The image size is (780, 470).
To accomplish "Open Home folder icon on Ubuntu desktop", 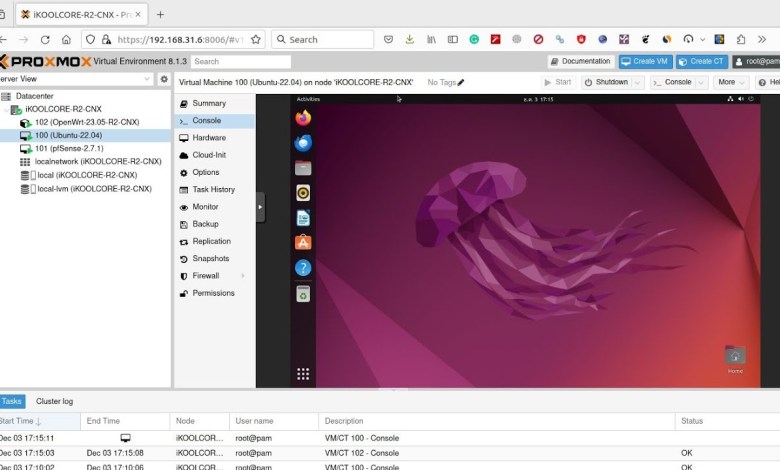I will click(x=735, y=359).
